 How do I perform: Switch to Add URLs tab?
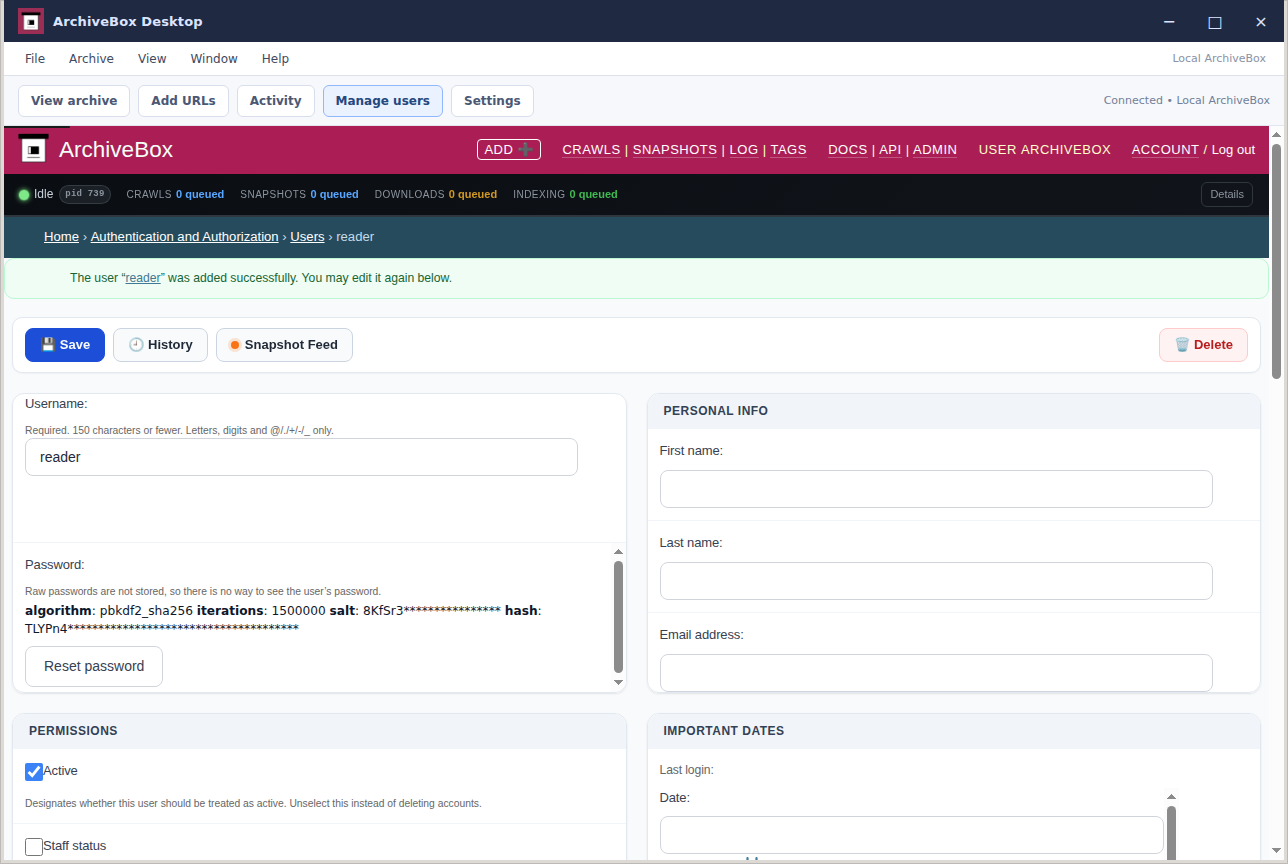[183, 101]
